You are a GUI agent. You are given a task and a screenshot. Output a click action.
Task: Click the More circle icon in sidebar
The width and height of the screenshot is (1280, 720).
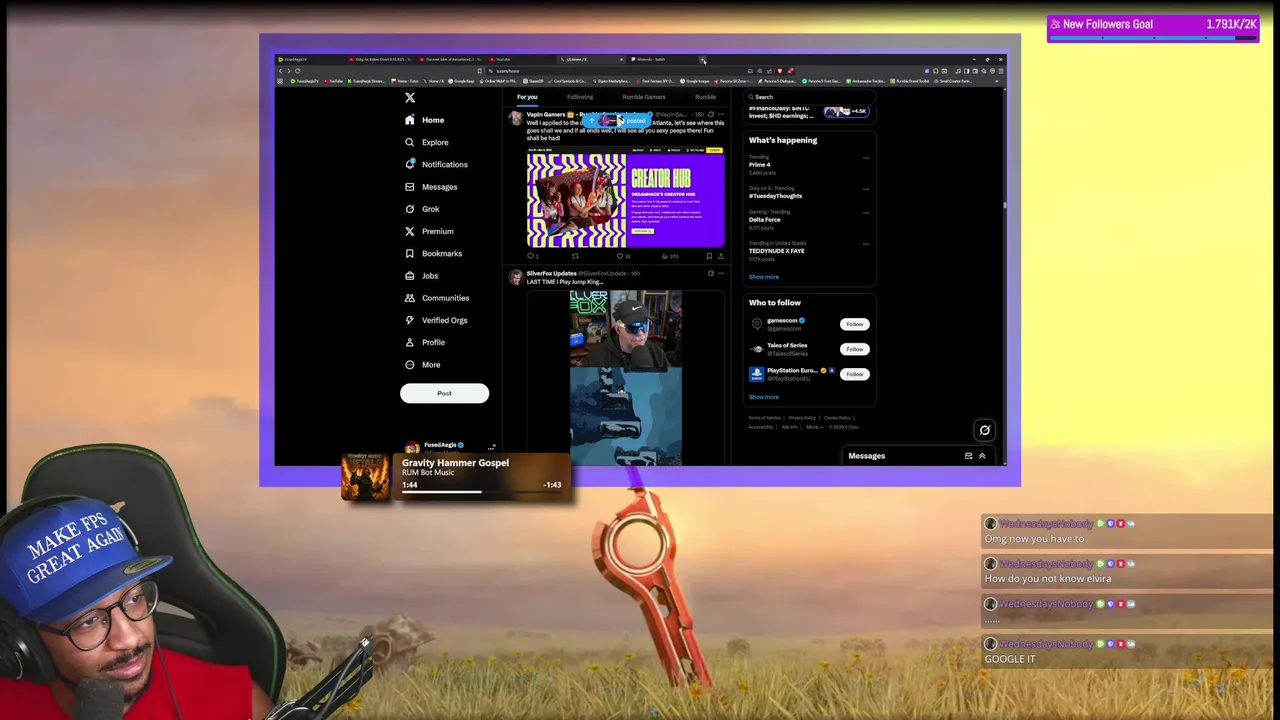[410, 365]
